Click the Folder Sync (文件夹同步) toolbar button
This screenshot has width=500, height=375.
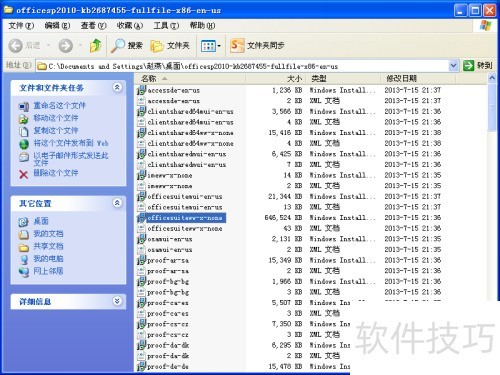pos(257,45)
